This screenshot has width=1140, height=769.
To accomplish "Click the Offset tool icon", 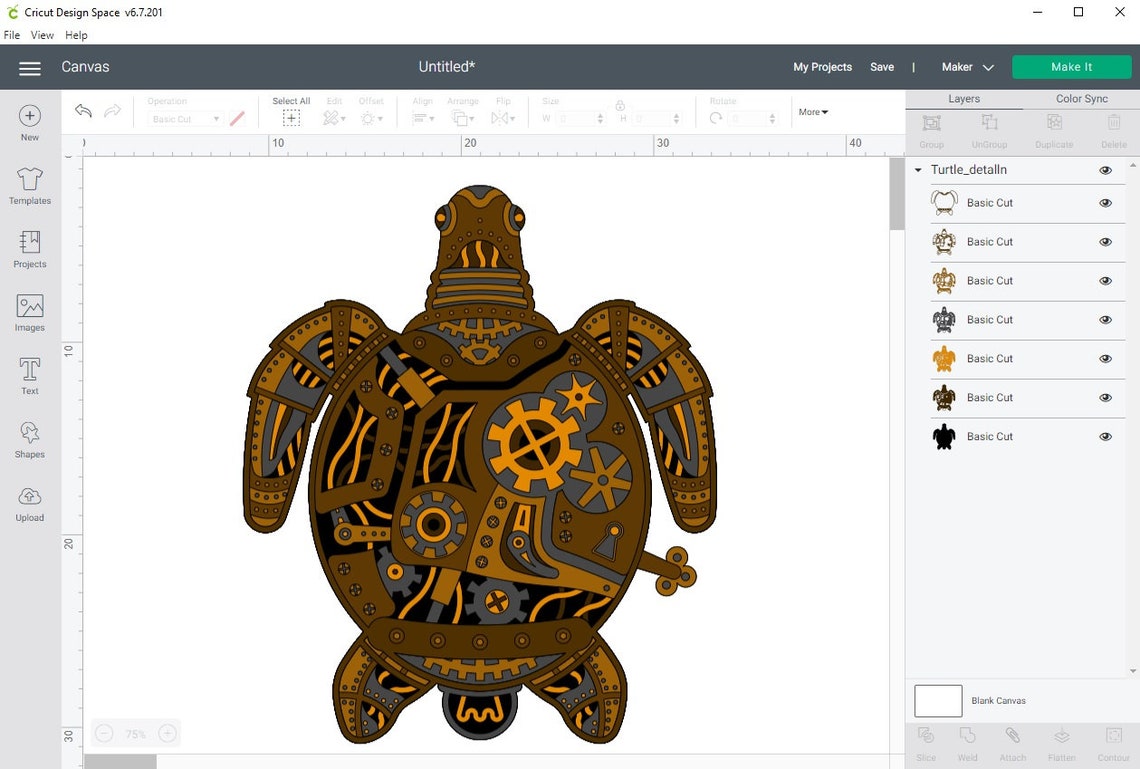I will (371, 118).
